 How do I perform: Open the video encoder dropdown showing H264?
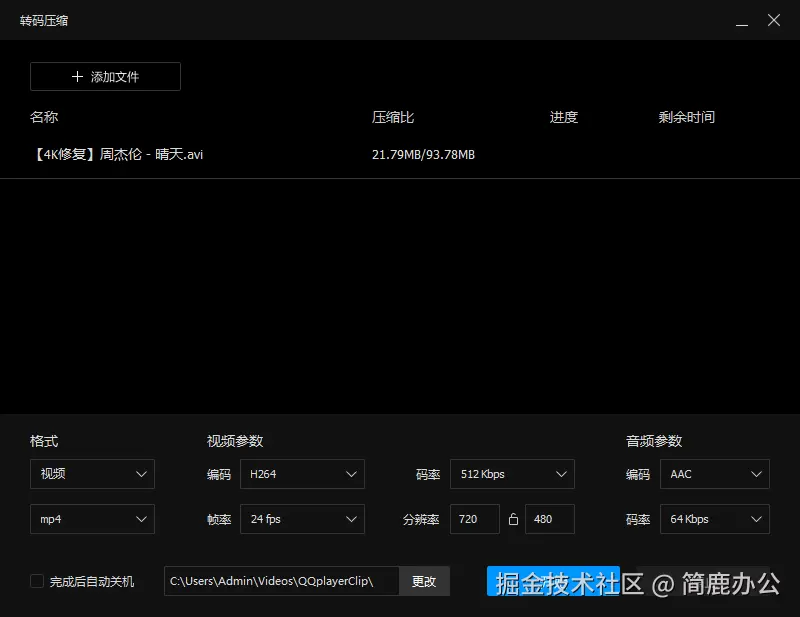click(x=302, y=474)
